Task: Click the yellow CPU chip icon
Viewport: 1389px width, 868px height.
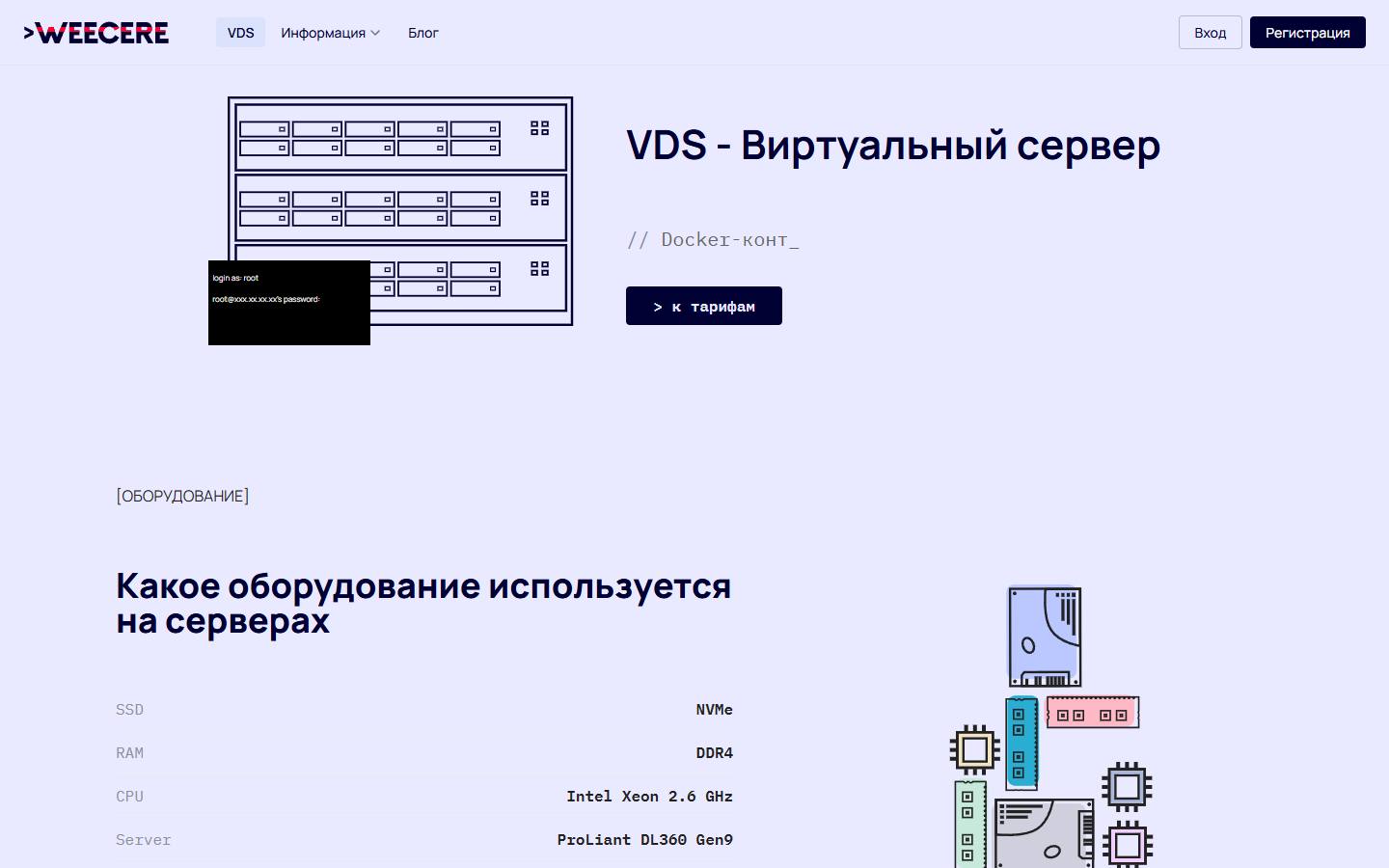Action: pyautogui.click(x=974, y=749)
